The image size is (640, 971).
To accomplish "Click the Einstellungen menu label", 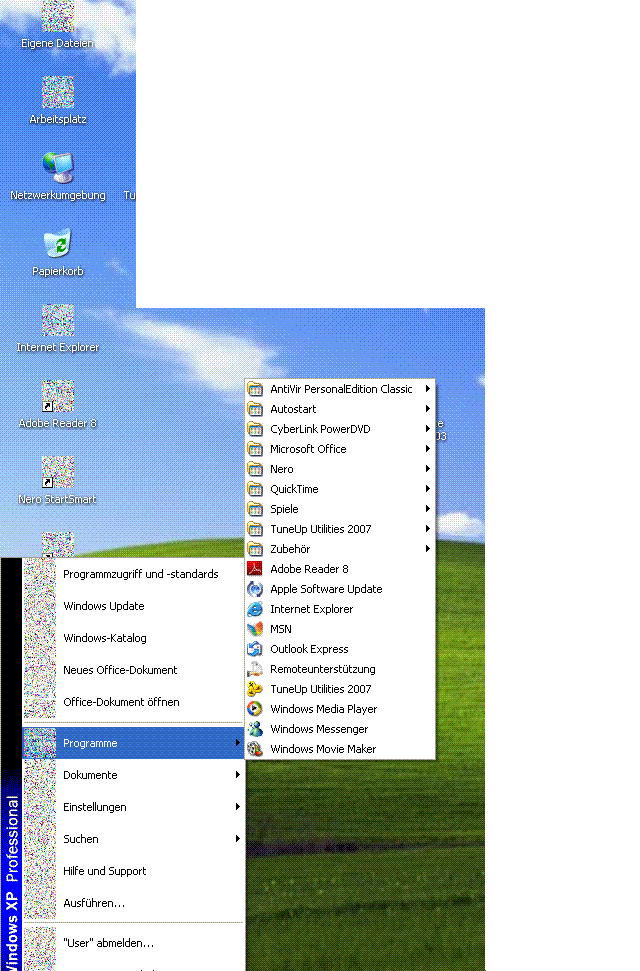I will [x=95, y=808].
